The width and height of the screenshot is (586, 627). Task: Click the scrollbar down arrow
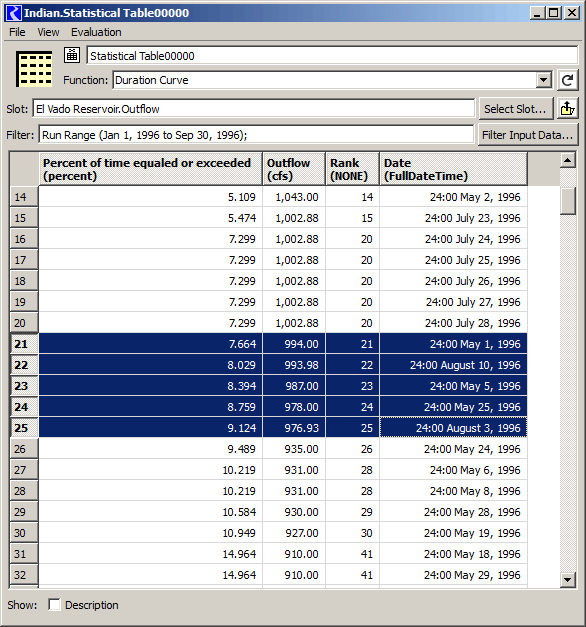click(568, 579)
